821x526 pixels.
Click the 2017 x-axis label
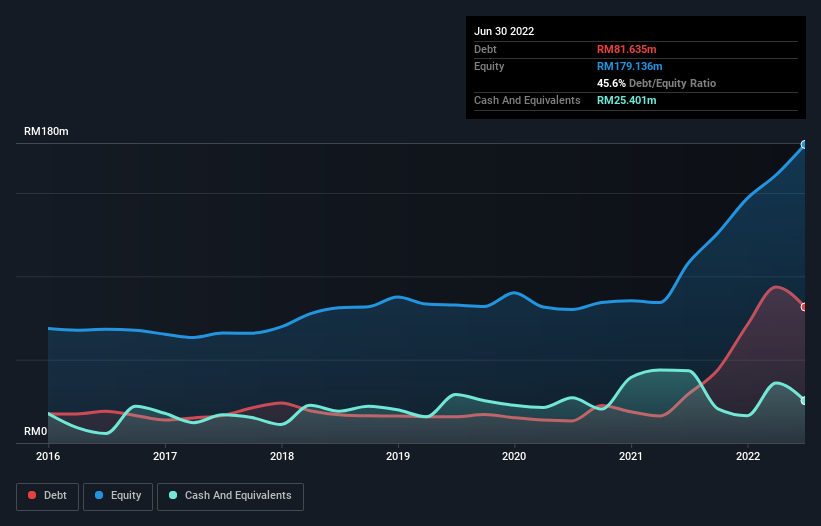[x=165, y=456]
